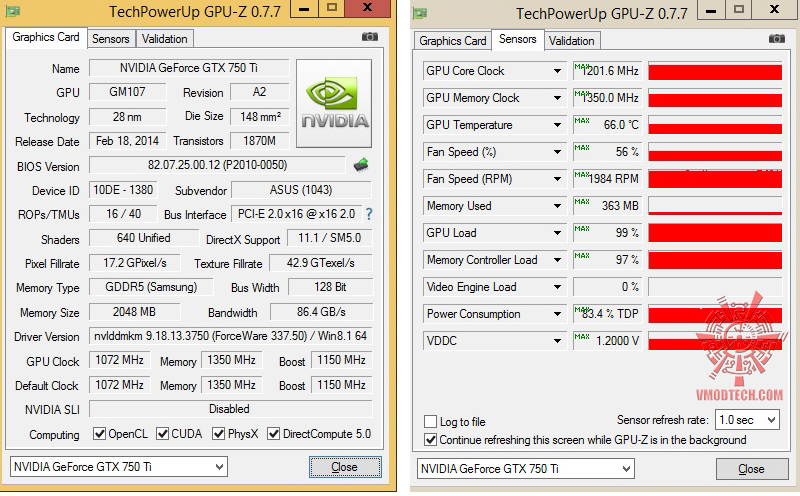Click the Driver Version value field
Viewport: 800px width, 496px height.
click(231, 336)
